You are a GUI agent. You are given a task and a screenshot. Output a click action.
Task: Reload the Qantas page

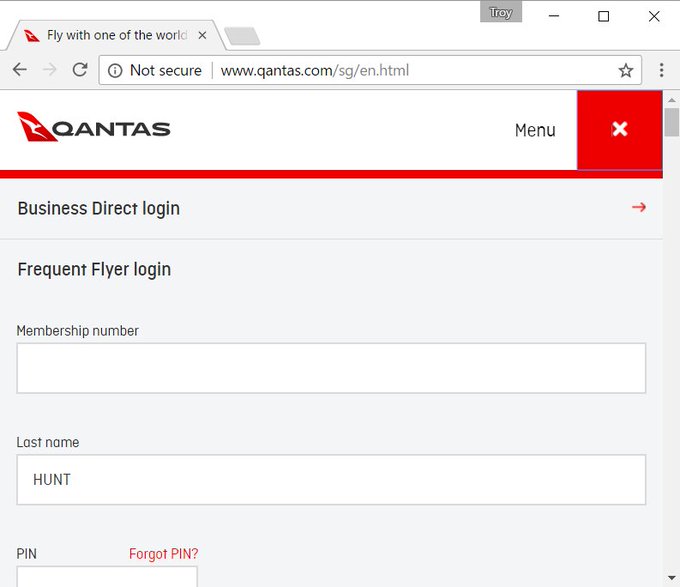coord(80,69)
